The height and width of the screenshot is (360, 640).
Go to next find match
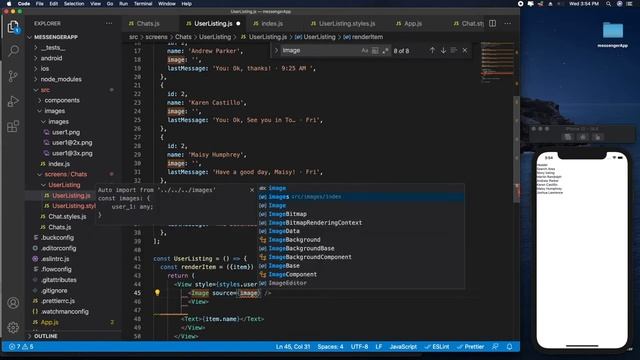[x=443, y=51]
